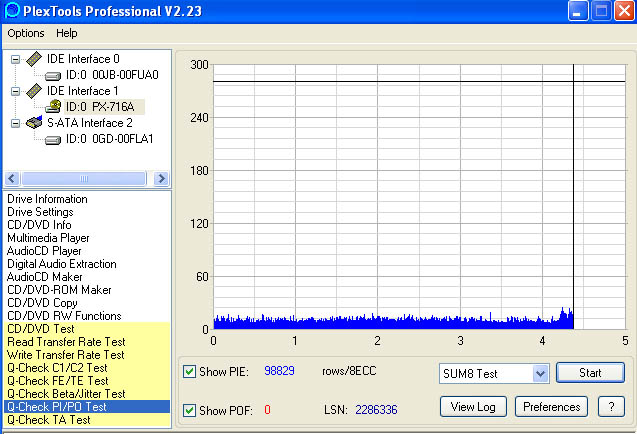Open AudioCD Maker
Viewport: 637px width, 434px height.
point(45,277)
